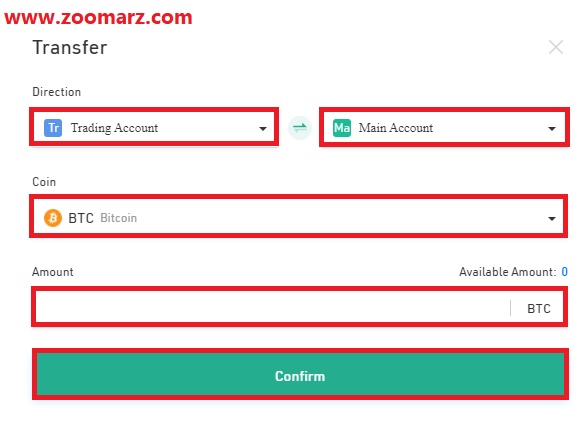
Task: Expand the Trading Account dropdown arrow
Action: click(x=263, y=129)
